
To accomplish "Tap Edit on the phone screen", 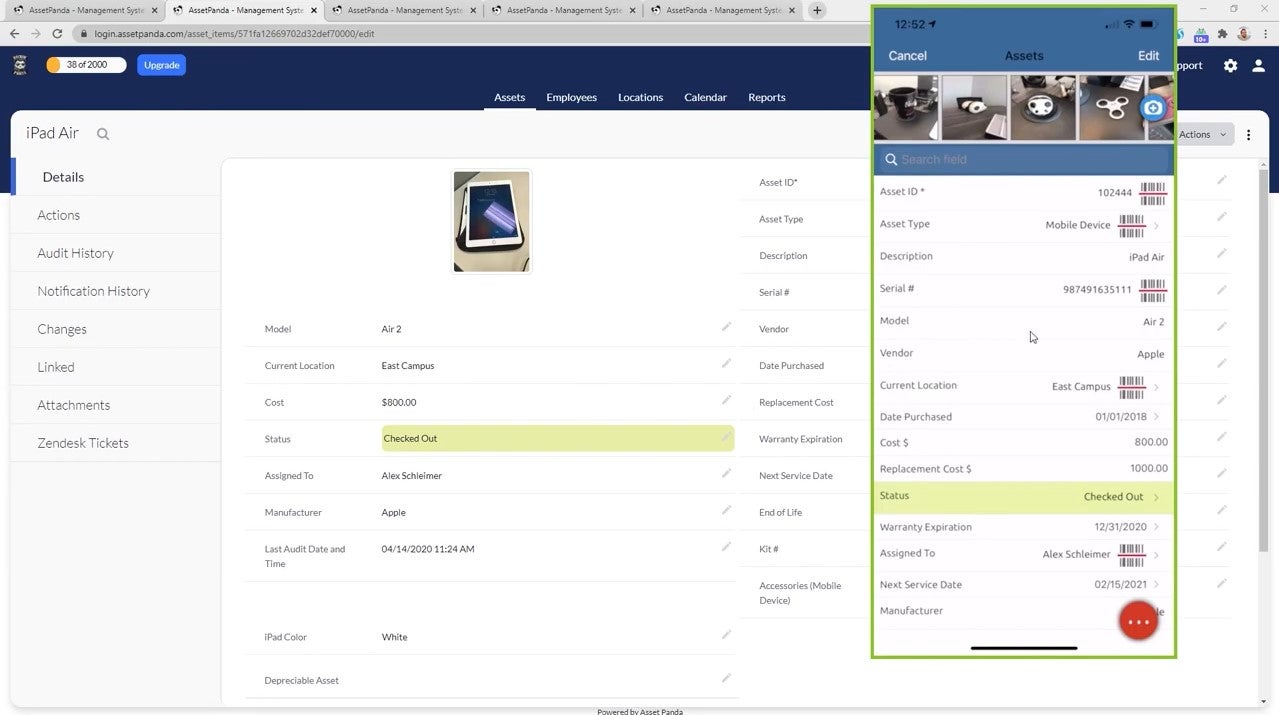I will click(1148, 56).
